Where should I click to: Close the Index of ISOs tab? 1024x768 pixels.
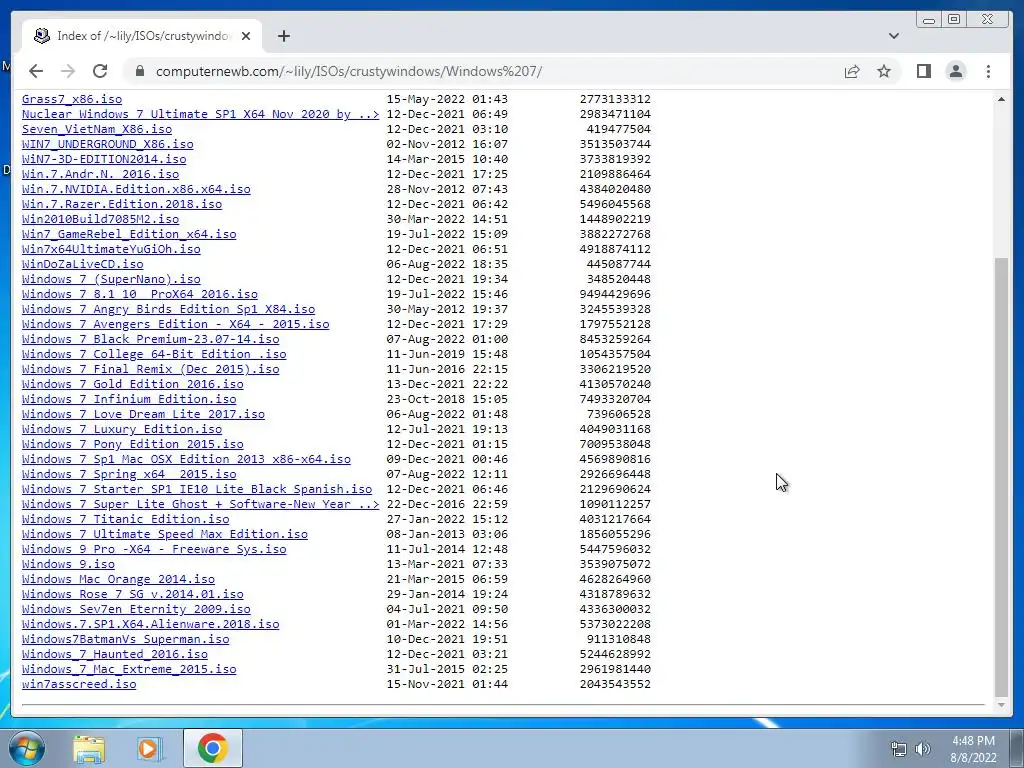coord(246,36)
